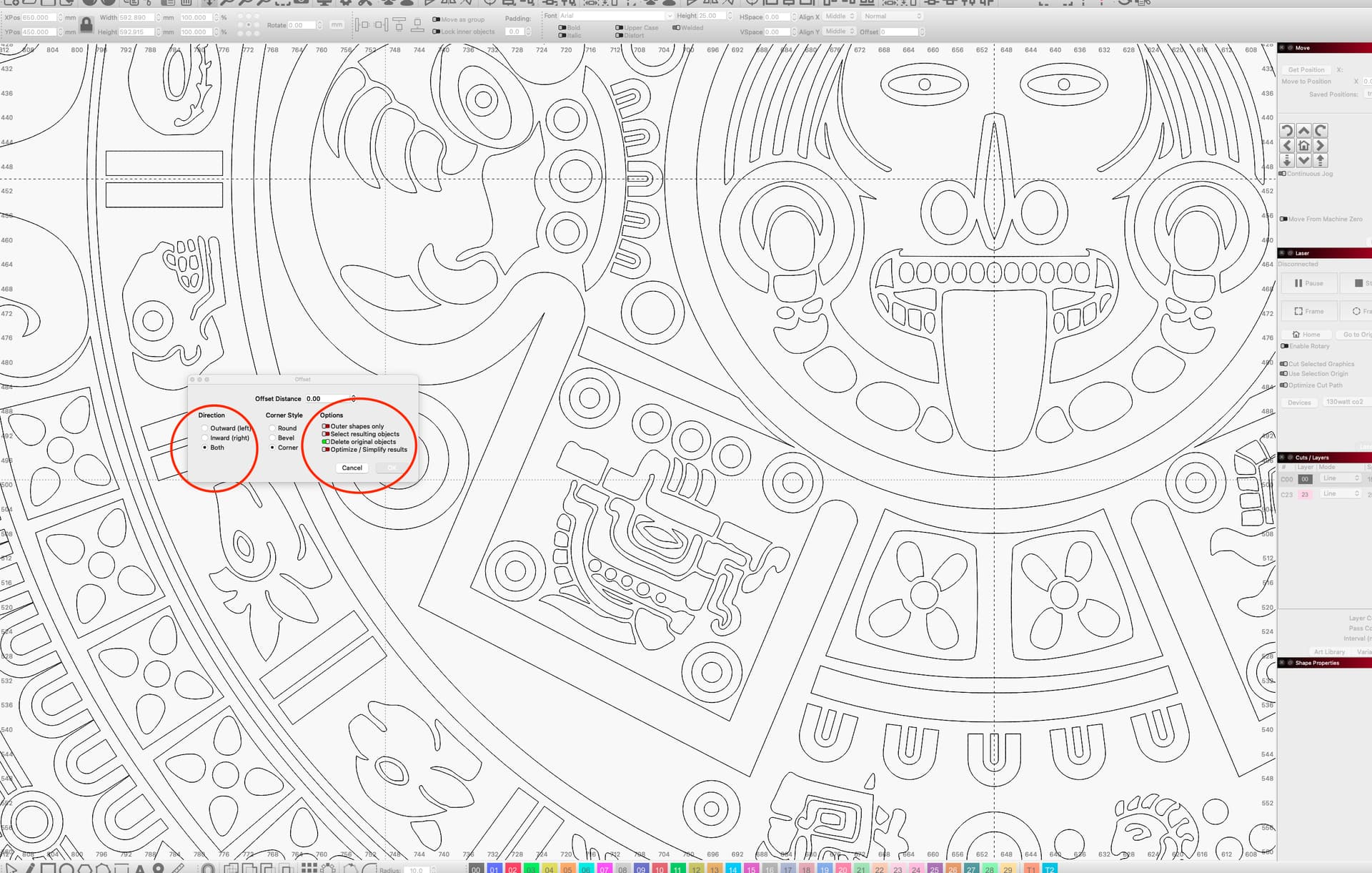
Task: Click the jog left arrow in Move panel
Action: [x=1287, y=146]
